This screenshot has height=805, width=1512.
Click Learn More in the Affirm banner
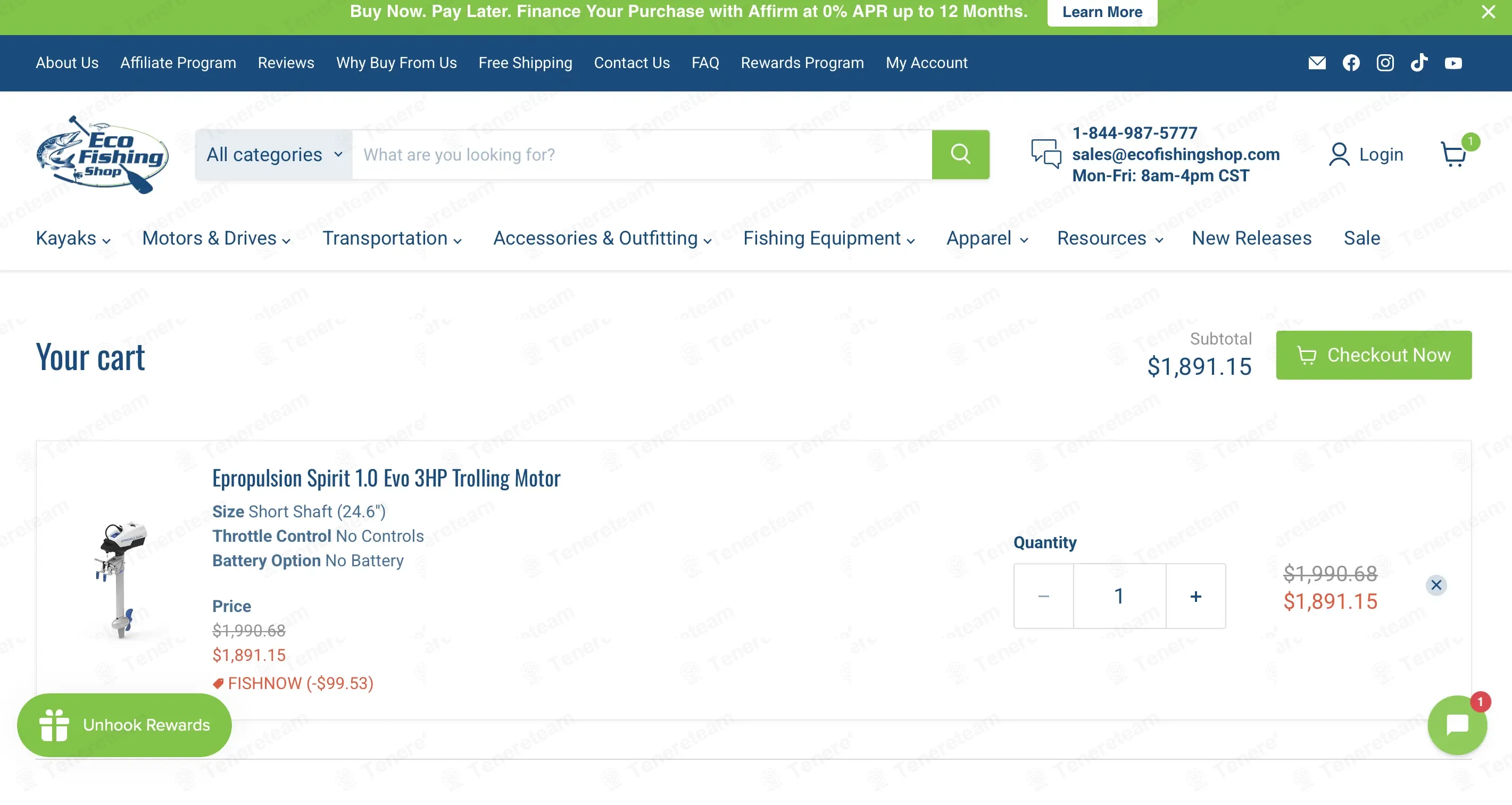click(1102, 12)
